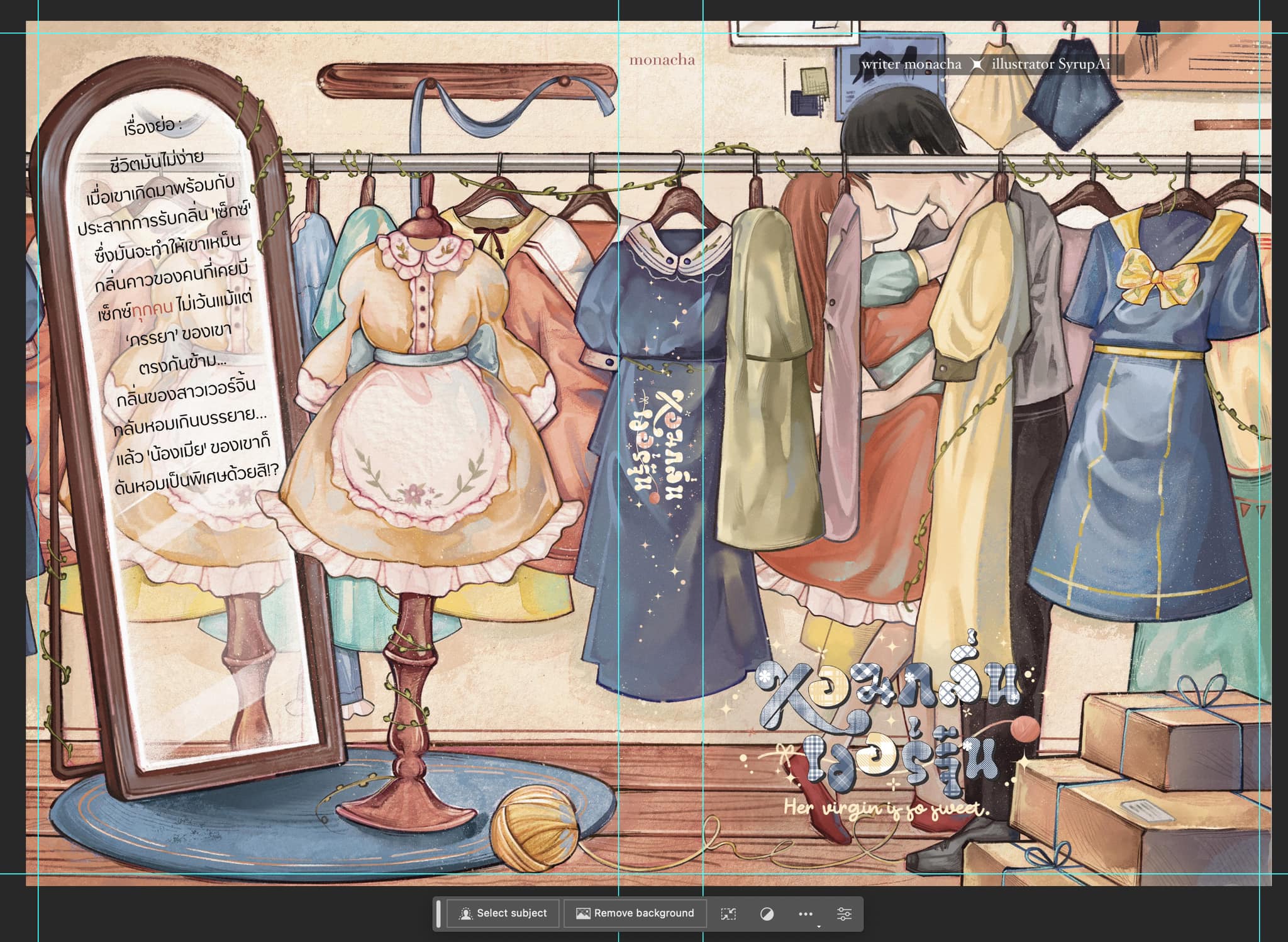Viewport: 1288px width, 942px height.
Task: Click the picture icon on Remove background
Action: (583, 914)
